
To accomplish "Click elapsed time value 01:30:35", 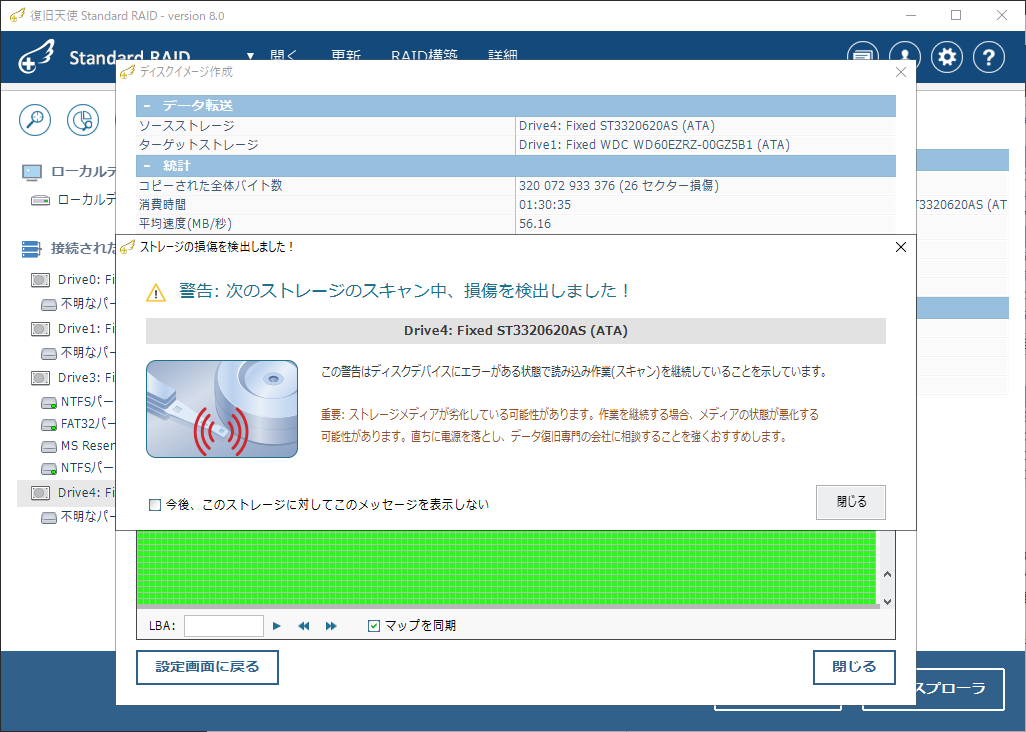I will pyautogui.click(x=545, y=205).
